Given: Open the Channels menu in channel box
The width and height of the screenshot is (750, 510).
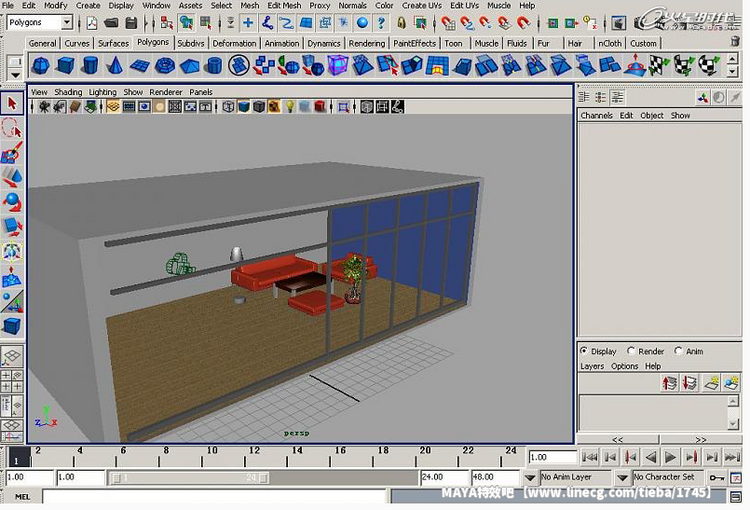Looking at the screenshot, I should 596,115.
